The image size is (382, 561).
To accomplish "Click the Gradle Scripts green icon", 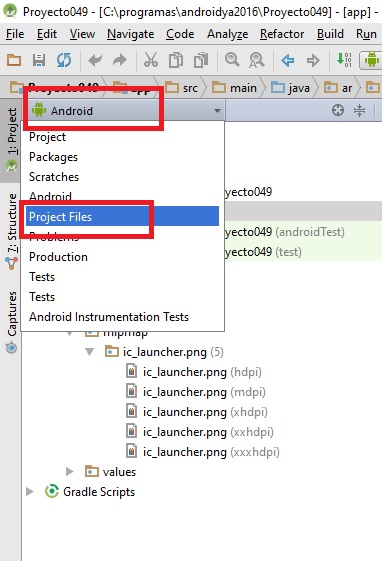I will (x=52, y=492).
